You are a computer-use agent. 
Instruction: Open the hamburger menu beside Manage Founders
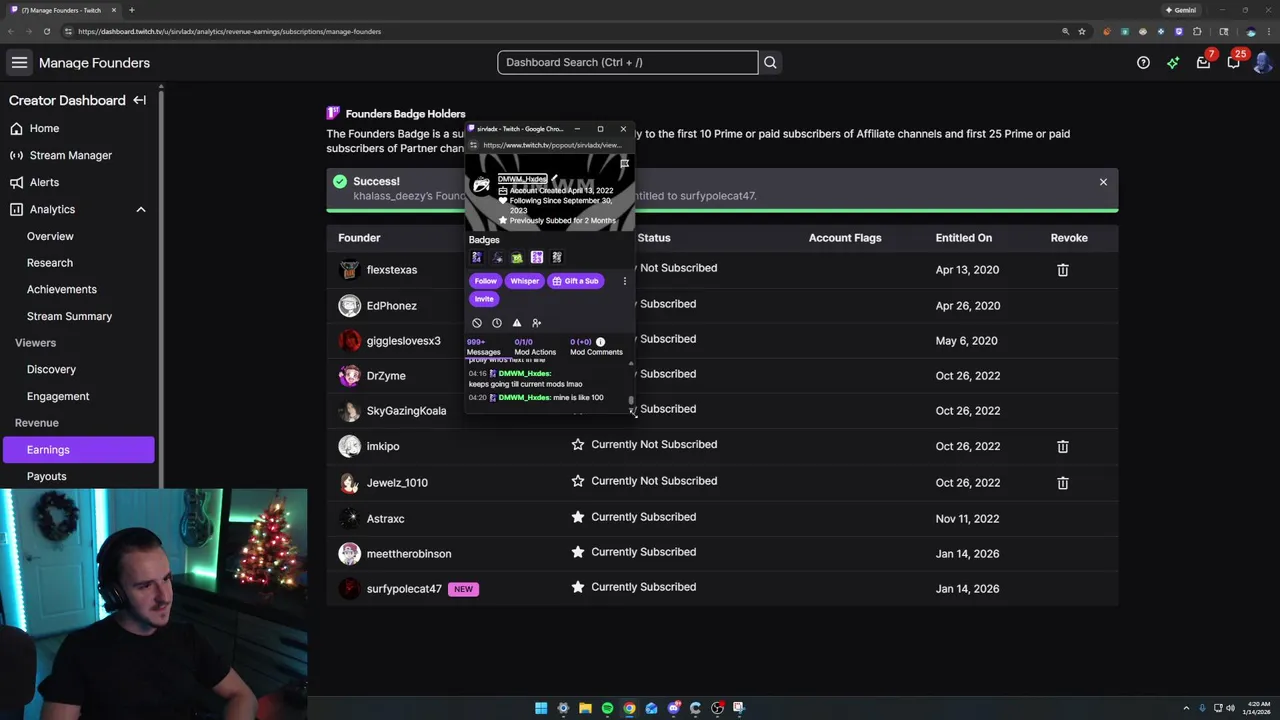[x=19, y=62]
